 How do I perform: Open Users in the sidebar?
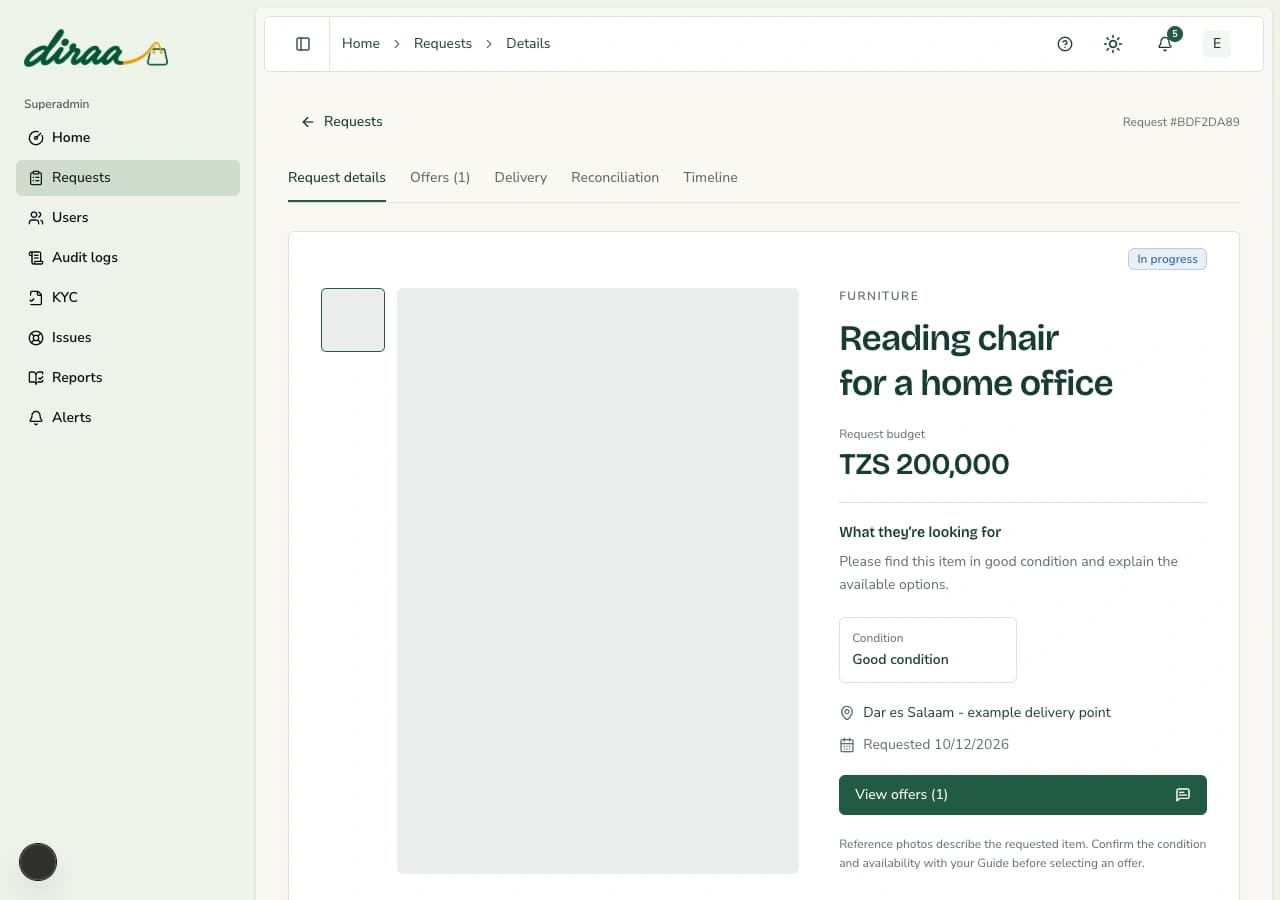pos(128,217)
